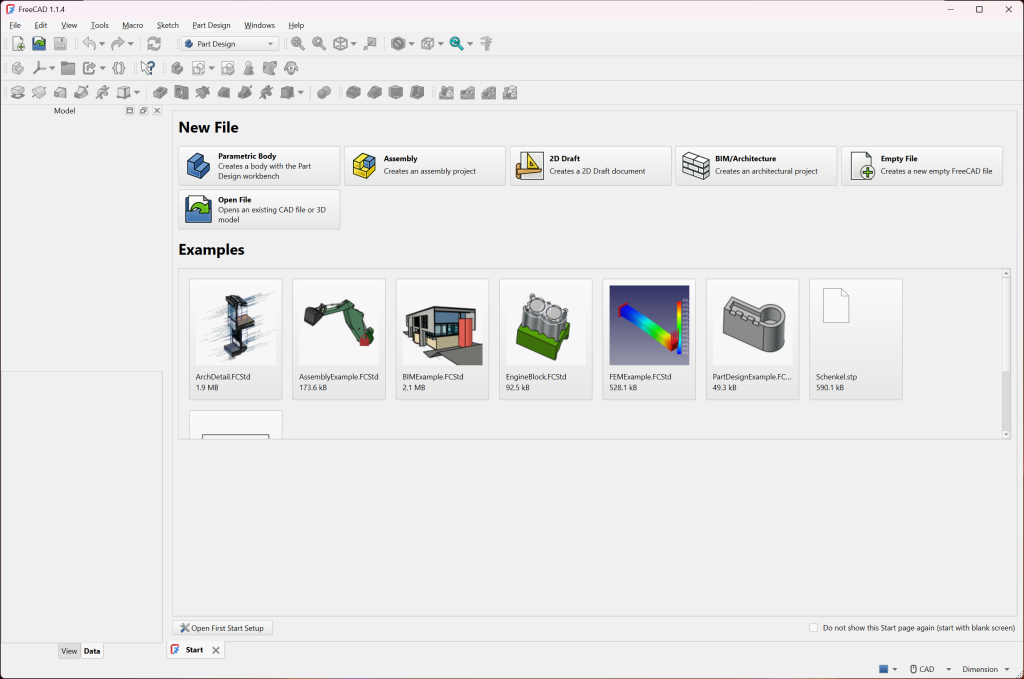
Task: Click the Create body icon
Action: (177, 68)
